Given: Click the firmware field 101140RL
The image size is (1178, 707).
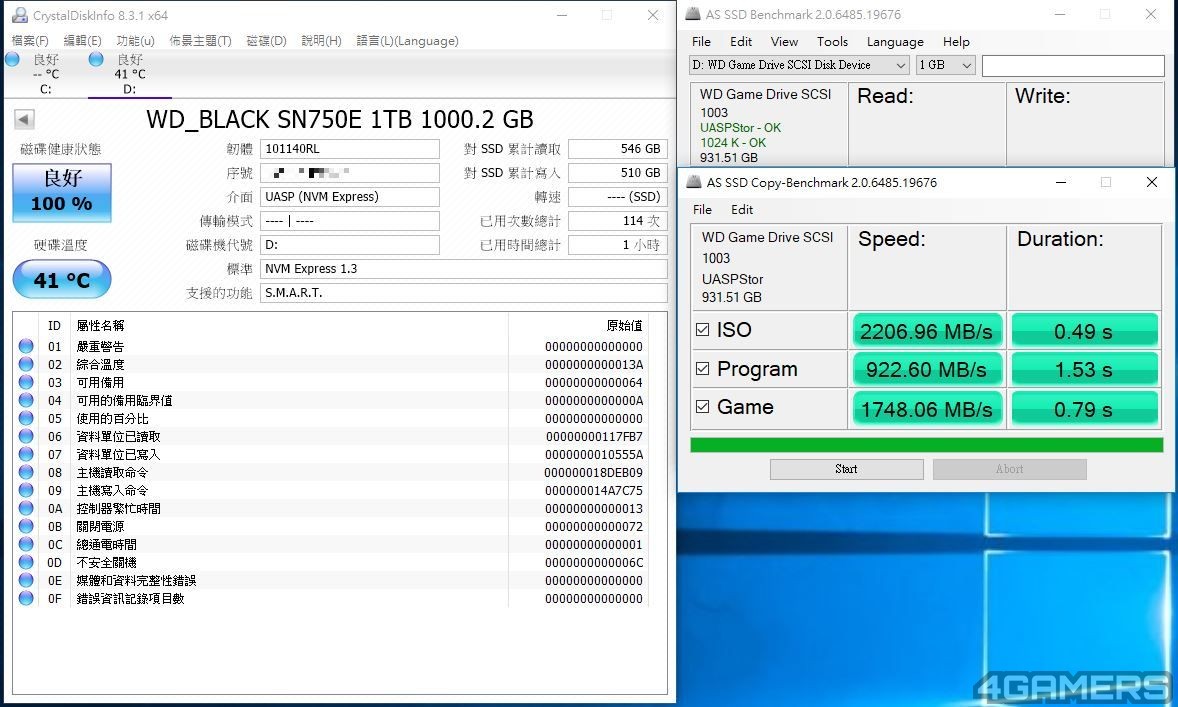Looking at the screenshot, I should (x=349, y=149).
